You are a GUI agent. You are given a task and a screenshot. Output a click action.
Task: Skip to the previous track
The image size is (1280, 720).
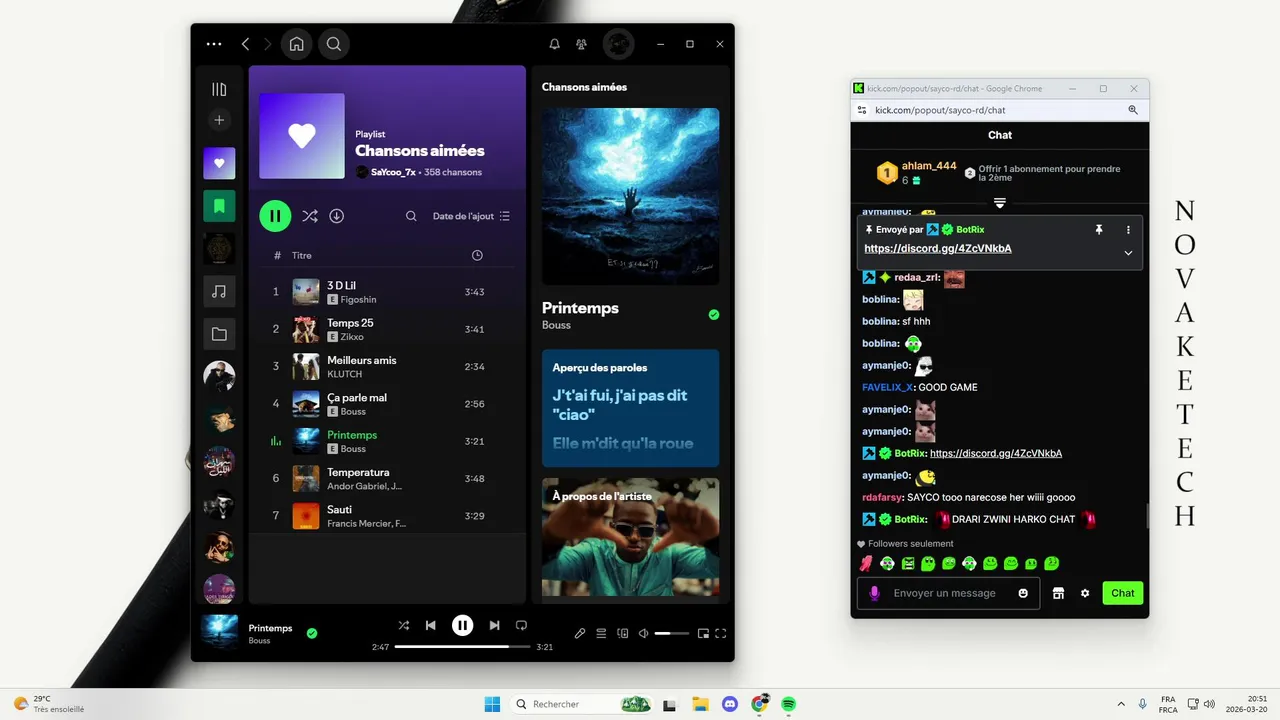[430, 625]
